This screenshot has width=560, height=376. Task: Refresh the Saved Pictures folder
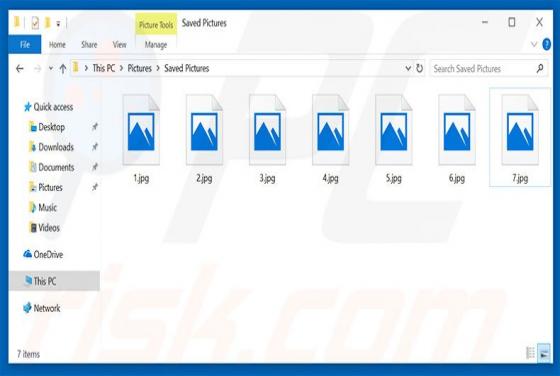pos(419,68)
